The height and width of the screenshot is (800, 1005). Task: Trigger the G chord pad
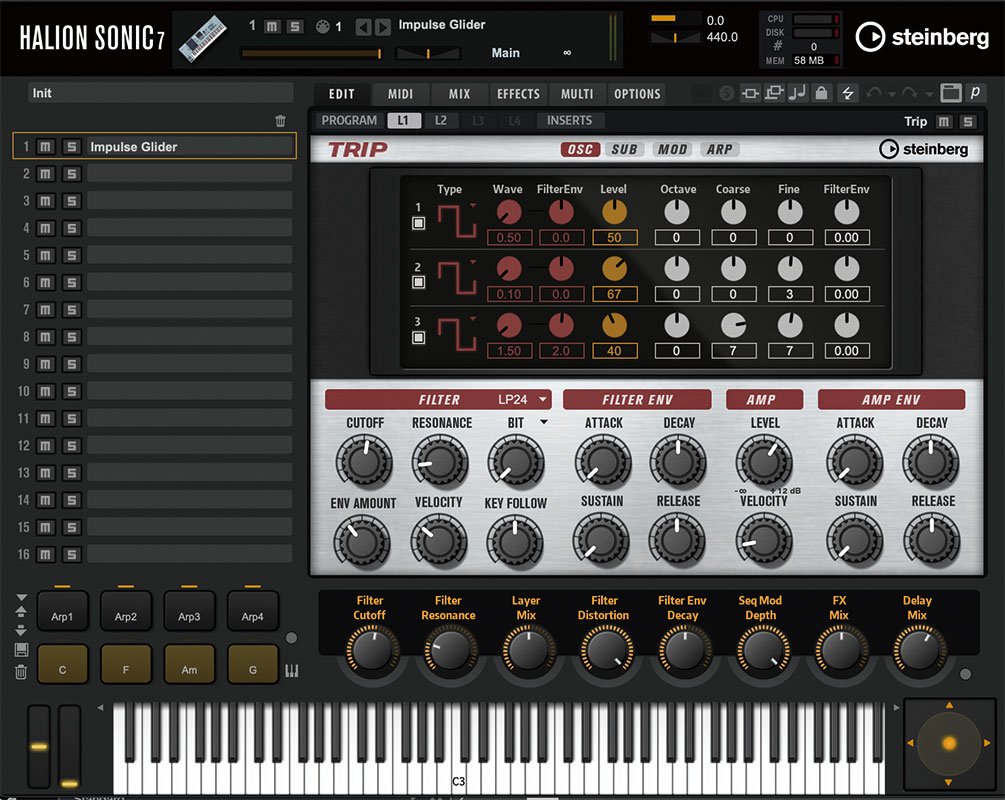click(253, 665)
